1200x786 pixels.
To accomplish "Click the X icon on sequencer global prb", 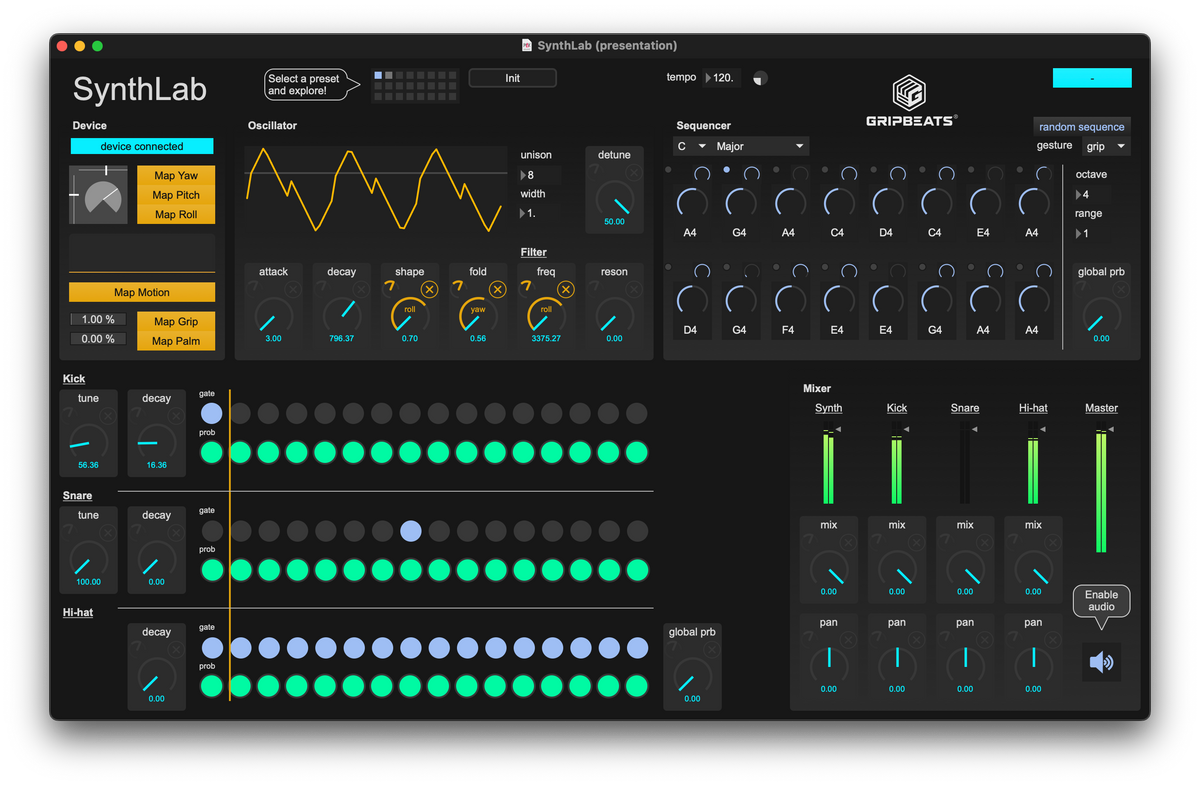I will pos(1120,289).
